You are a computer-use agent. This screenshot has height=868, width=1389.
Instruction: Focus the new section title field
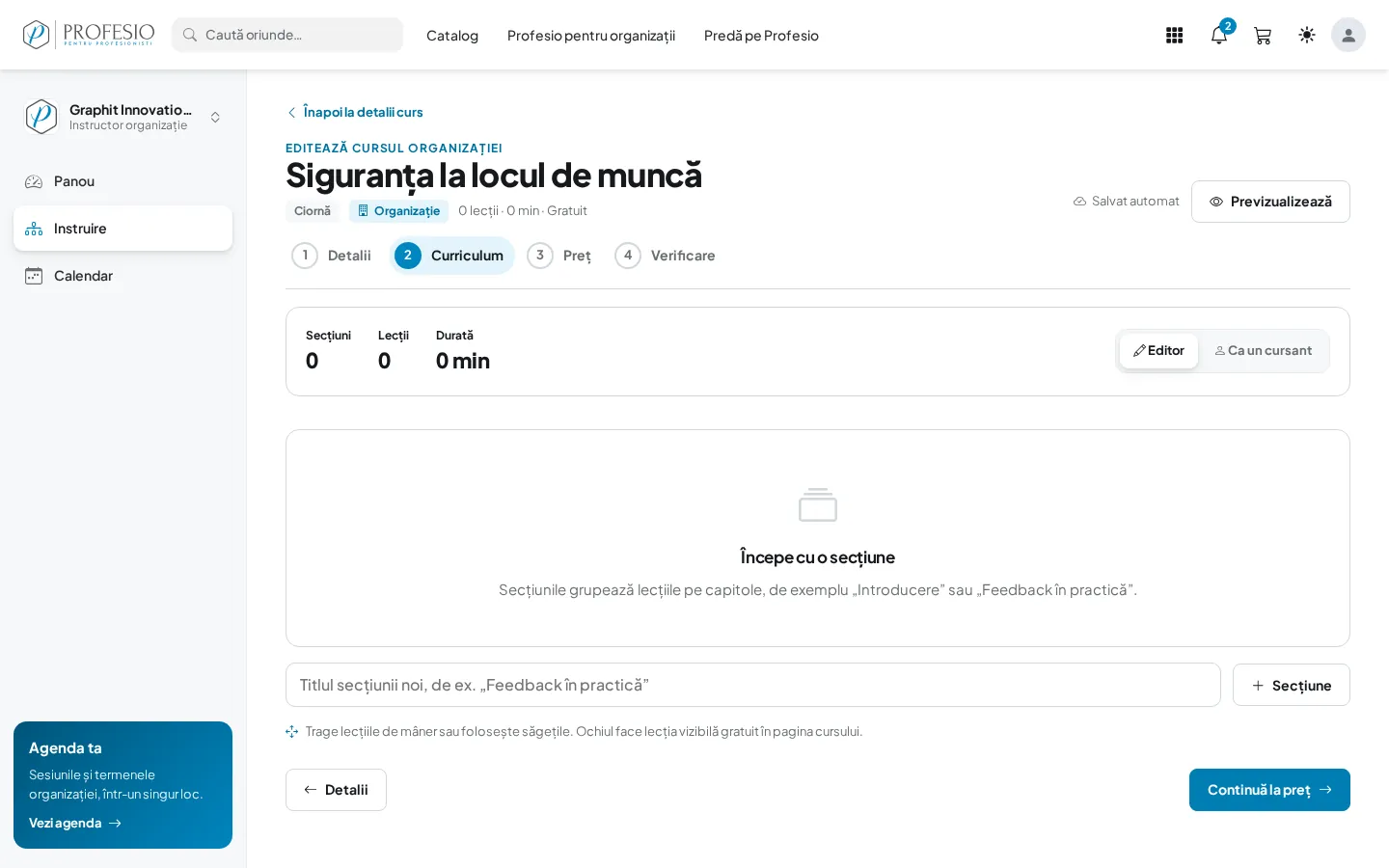tap(753, 685)
